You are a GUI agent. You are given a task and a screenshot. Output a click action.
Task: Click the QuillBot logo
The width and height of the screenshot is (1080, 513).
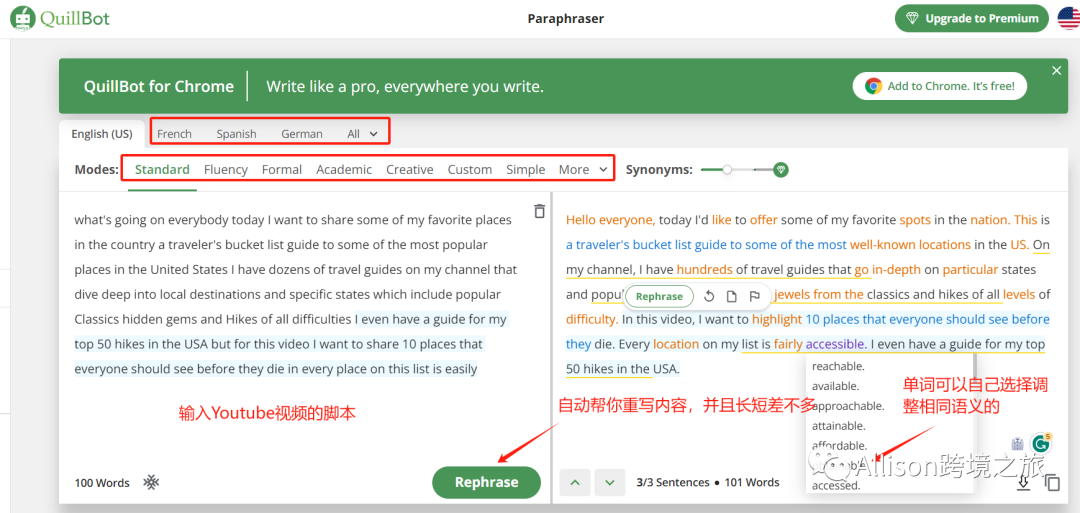[x=60, y=19]
